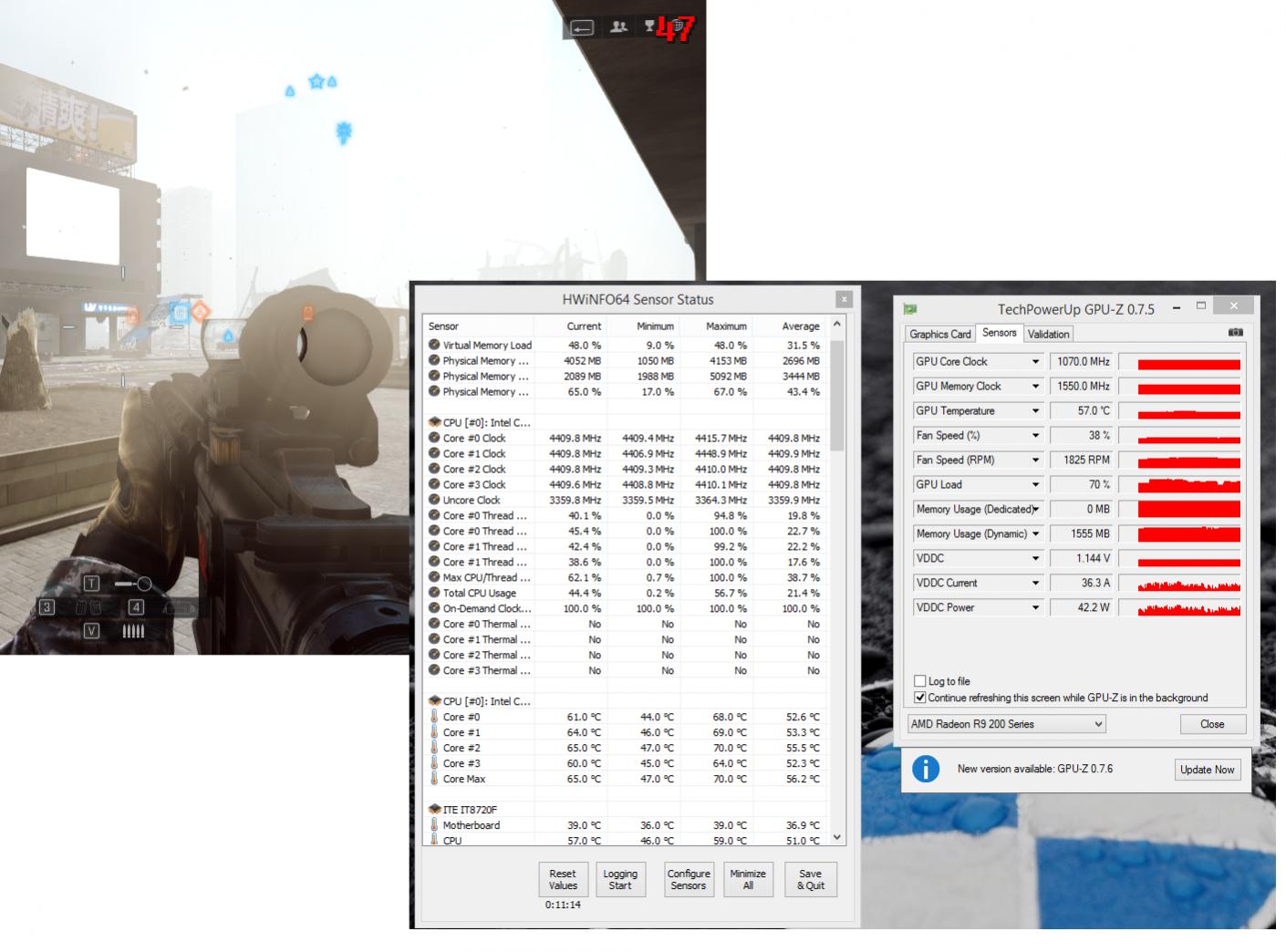Click the thermometer icon of the 61.0 °C Core #0 row
This screenshot has height=952, width=1286.
(434, 717)
